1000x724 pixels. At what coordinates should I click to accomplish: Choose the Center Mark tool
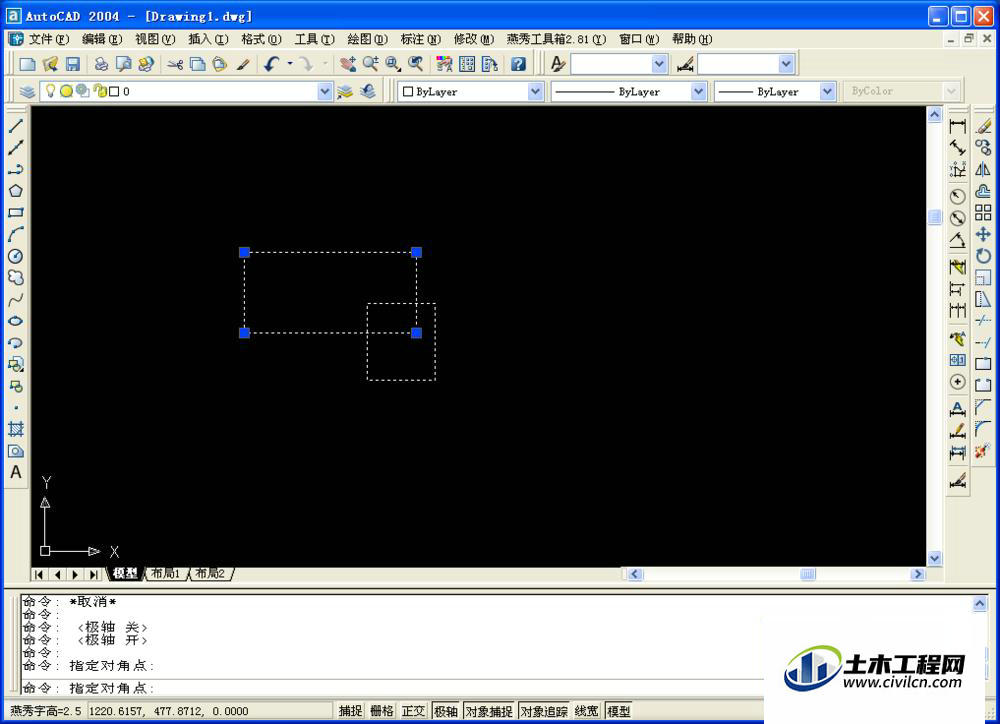957,382
